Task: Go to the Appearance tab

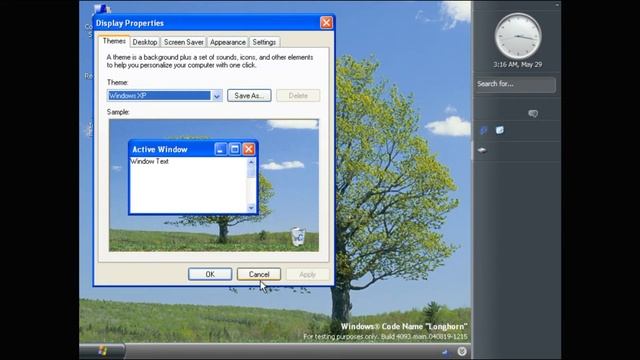Action: pyautogui.click(x=228, y=42)
